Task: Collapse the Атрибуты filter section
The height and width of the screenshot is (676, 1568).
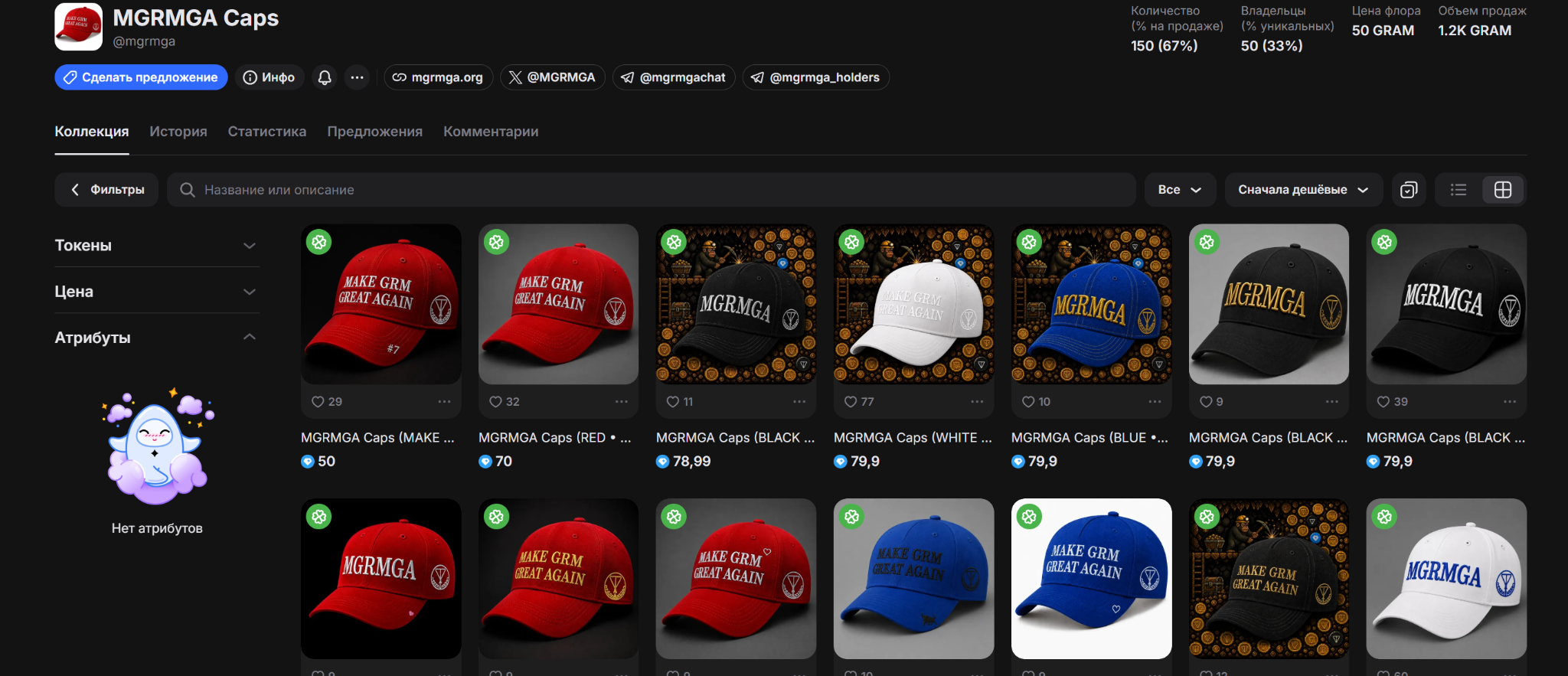Action: pos(157,338)
